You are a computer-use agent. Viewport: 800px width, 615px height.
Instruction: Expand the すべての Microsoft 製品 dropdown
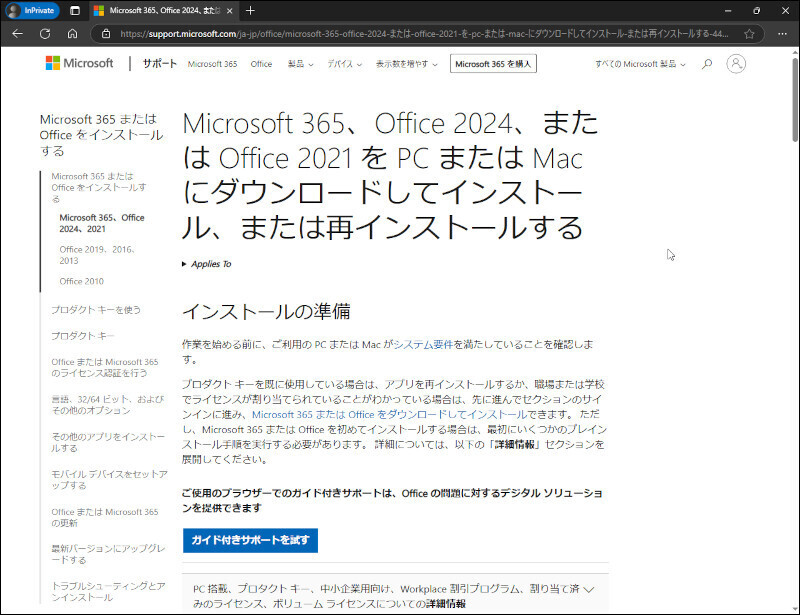(x=640, y=64)
